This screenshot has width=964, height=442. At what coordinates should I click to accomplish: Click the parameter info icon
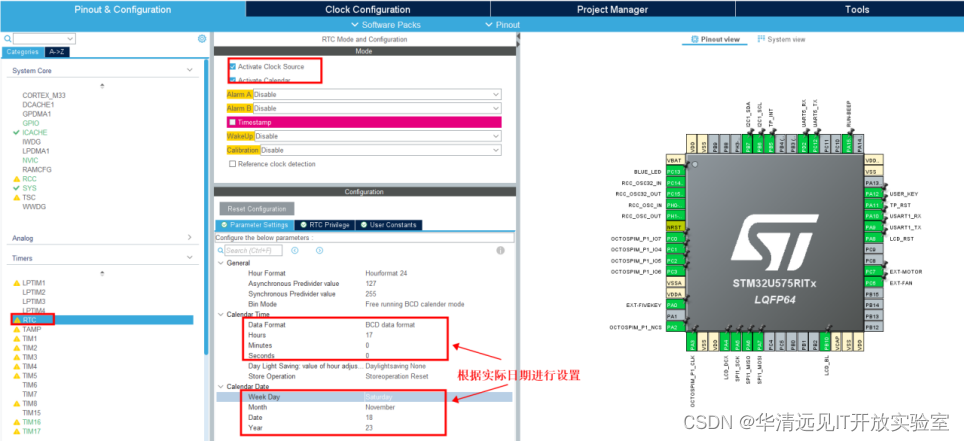(x=500, y=250)
